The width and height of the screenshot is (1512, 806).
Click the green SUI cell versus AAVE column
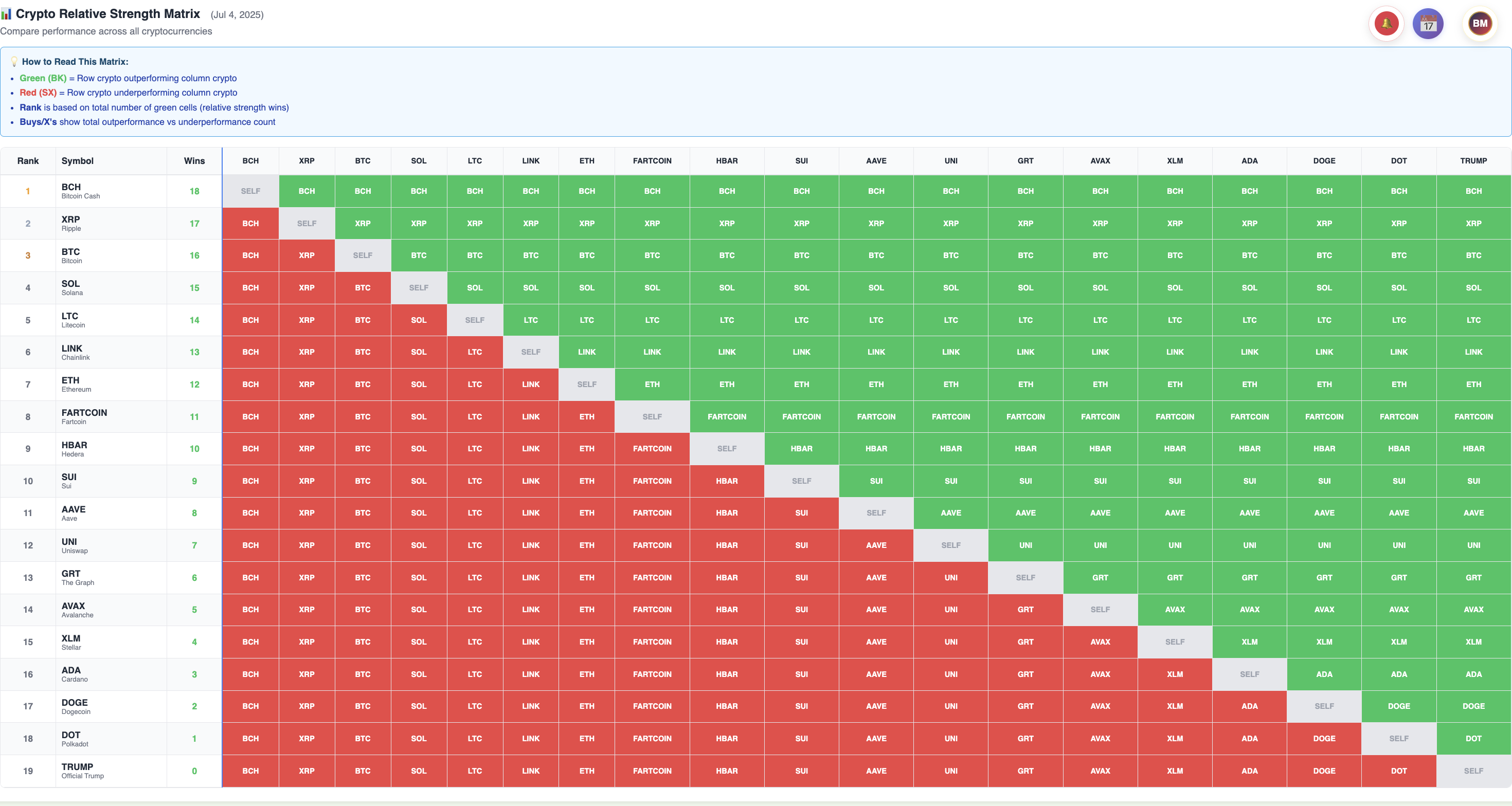pyautogui.click(x=876, y=481)
